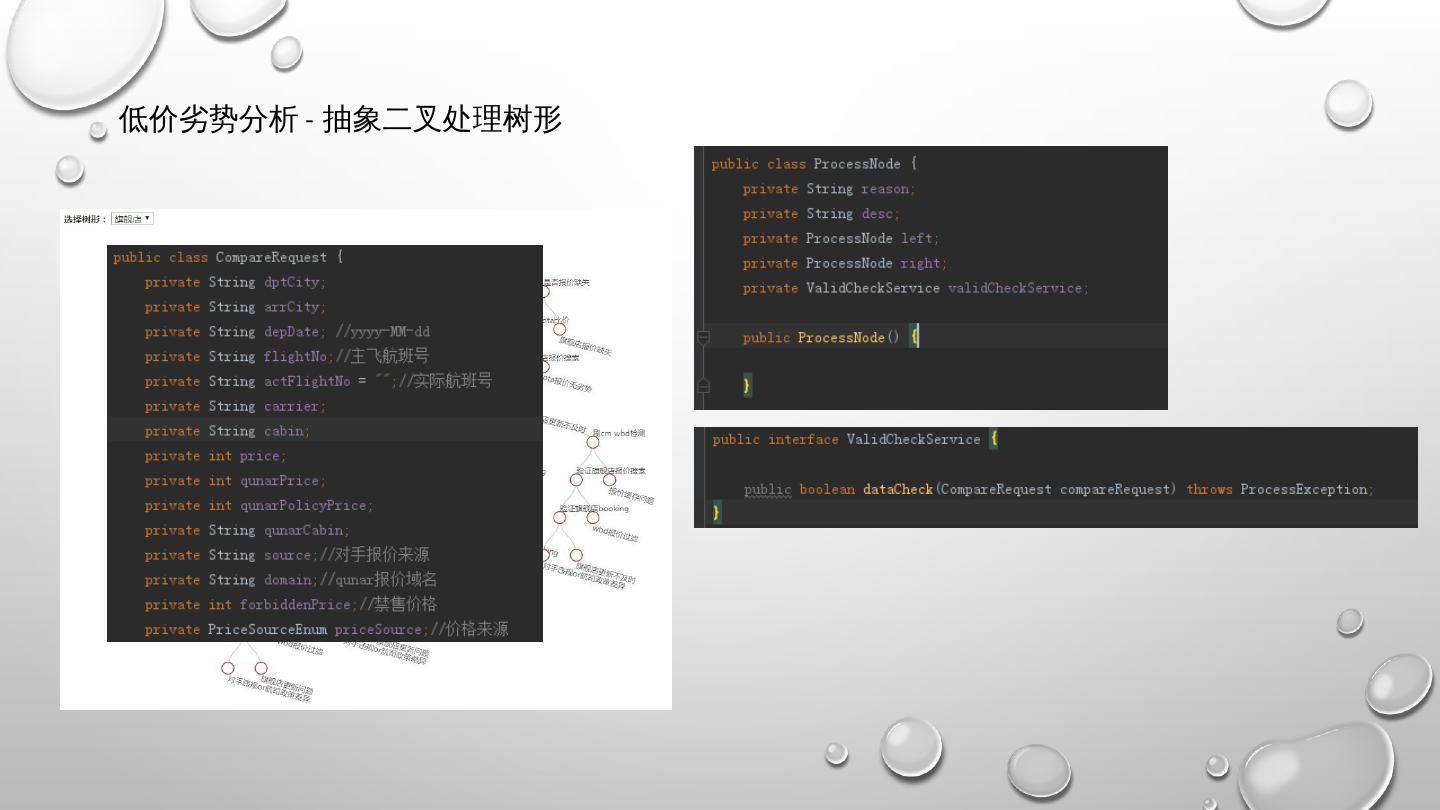Collapse the fold marker beside ProcessNode() constructor

pyautogui.click(x=703, y=338)
